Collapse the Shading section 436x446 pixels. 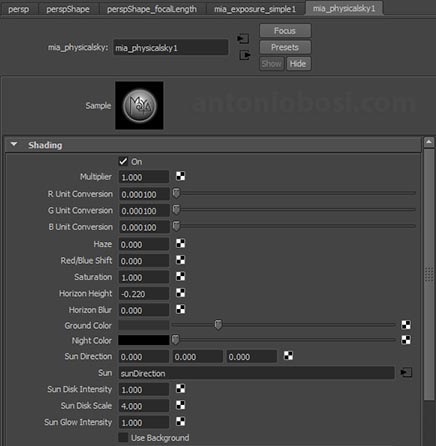(14, 145)
